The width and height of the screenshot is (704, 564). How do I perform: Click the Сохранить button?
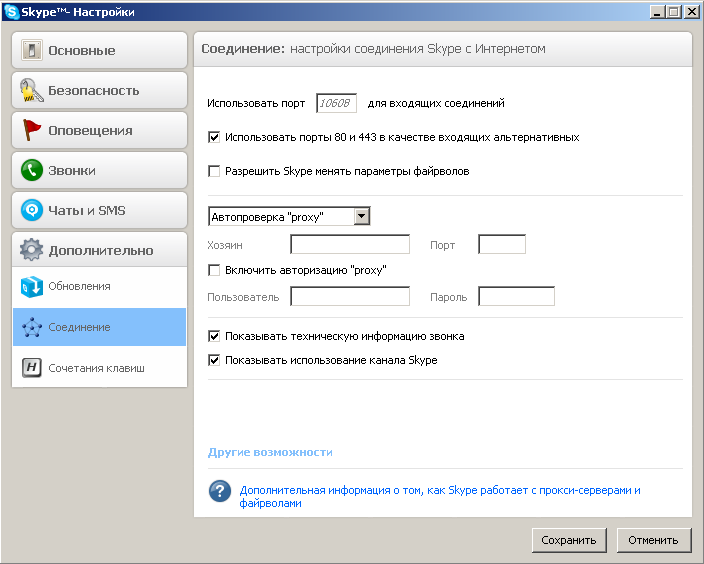(569, 540)
